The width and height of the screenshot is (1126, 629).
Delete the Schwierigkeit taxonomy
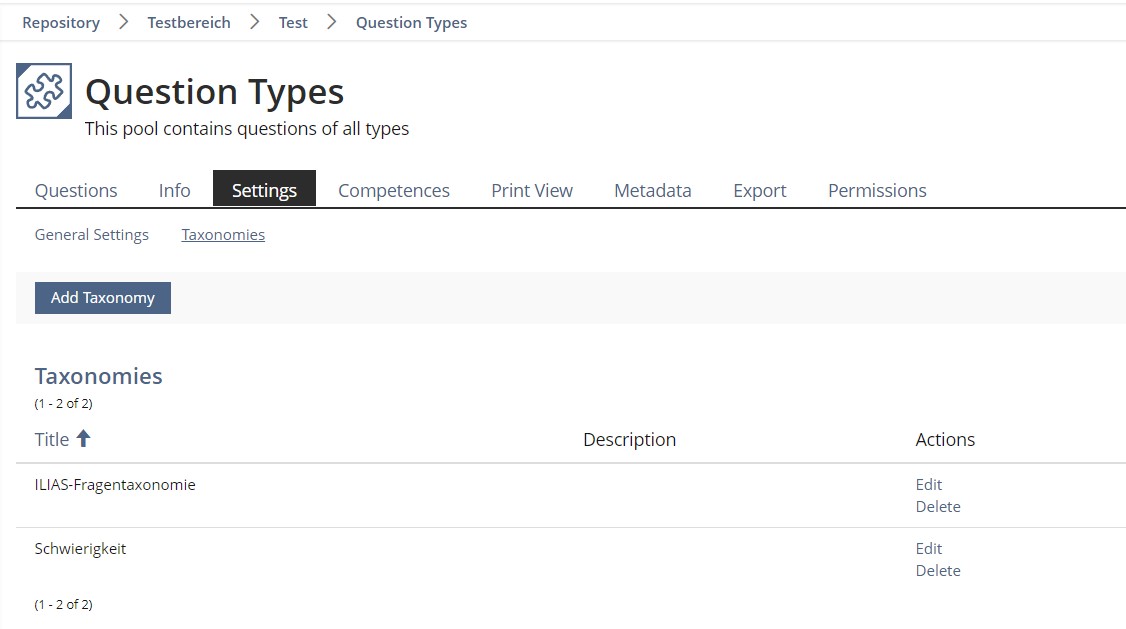(x=938, y=571)
